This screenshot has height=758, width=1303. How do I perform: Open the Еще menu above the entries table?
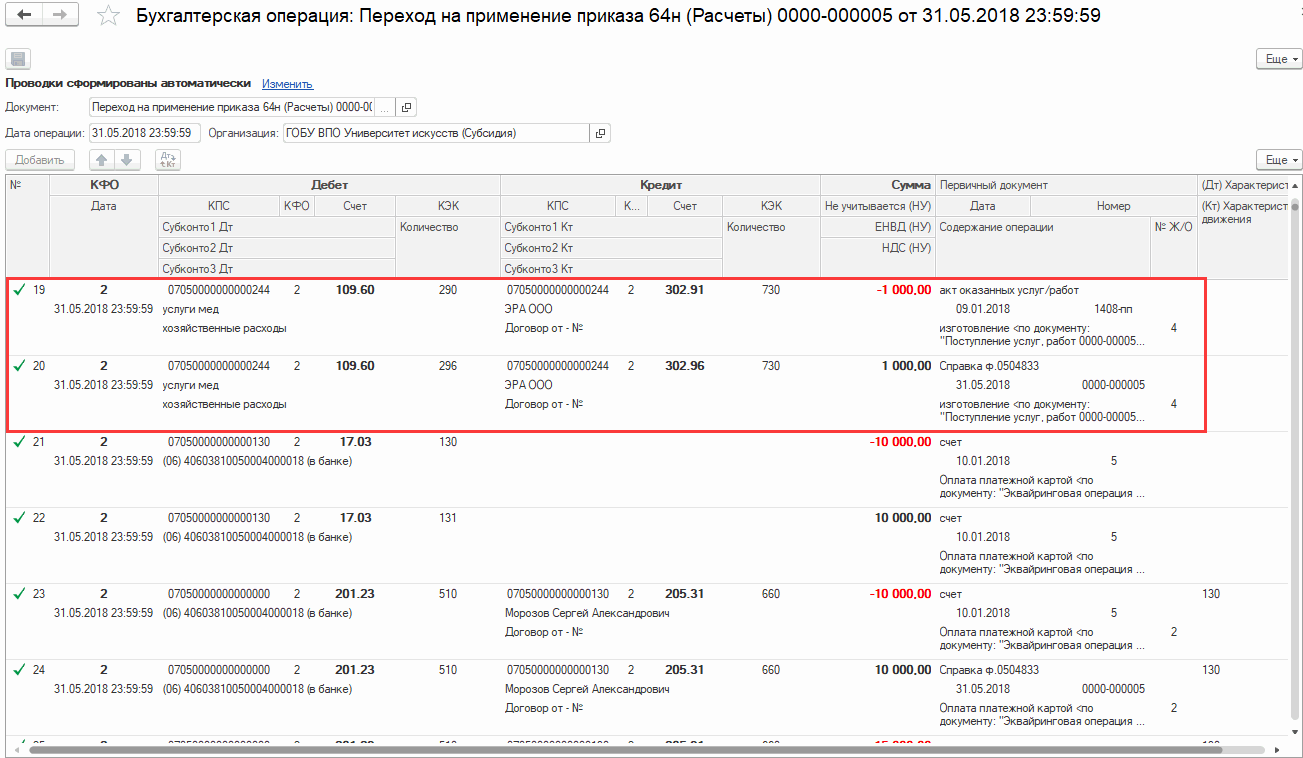(1279, 160)
